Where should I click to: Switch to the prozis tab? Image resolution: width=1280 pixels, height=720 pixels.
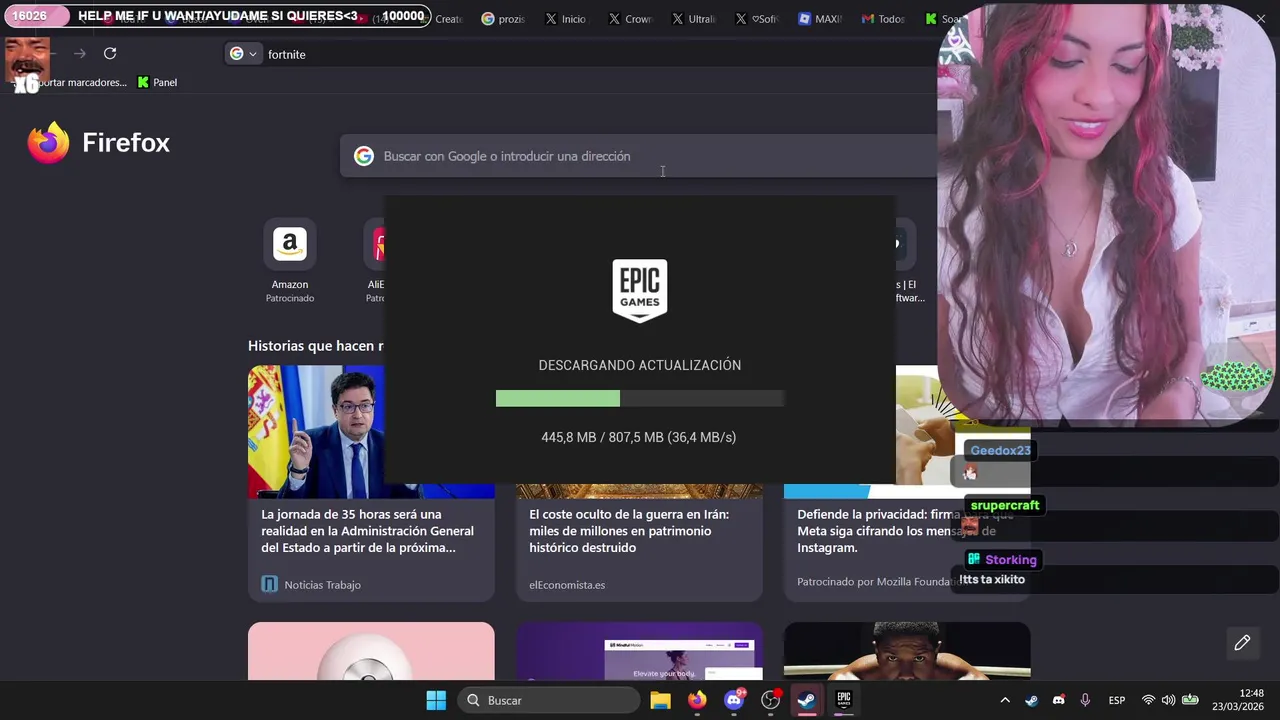pos(503,19)
